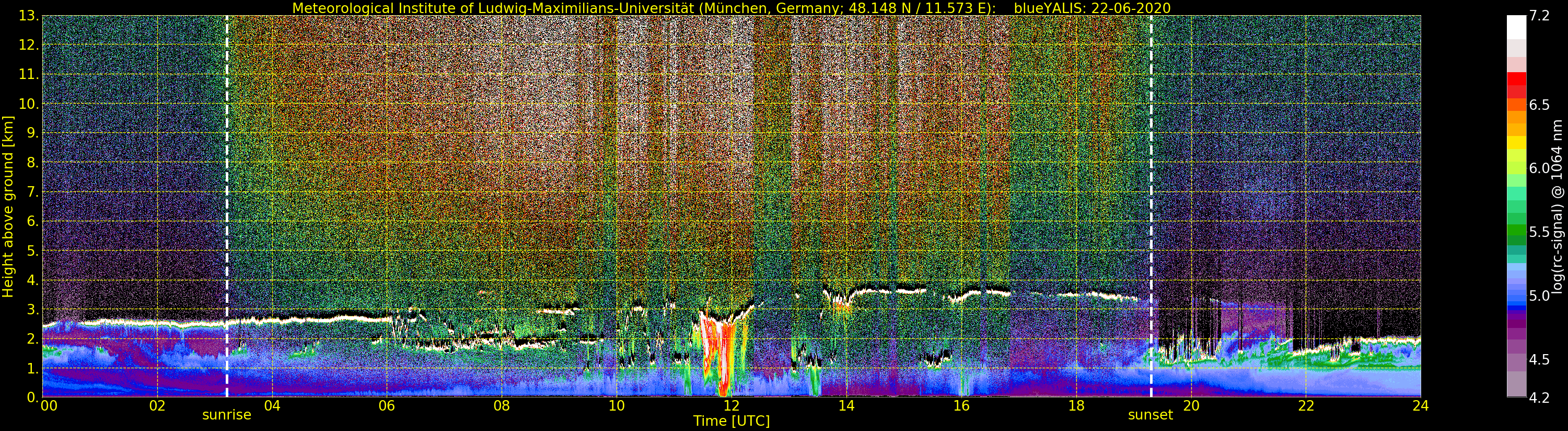Click the height axis tick '4.'
The height and width of the screenshot is (431, 1568).
coord(33,280)
